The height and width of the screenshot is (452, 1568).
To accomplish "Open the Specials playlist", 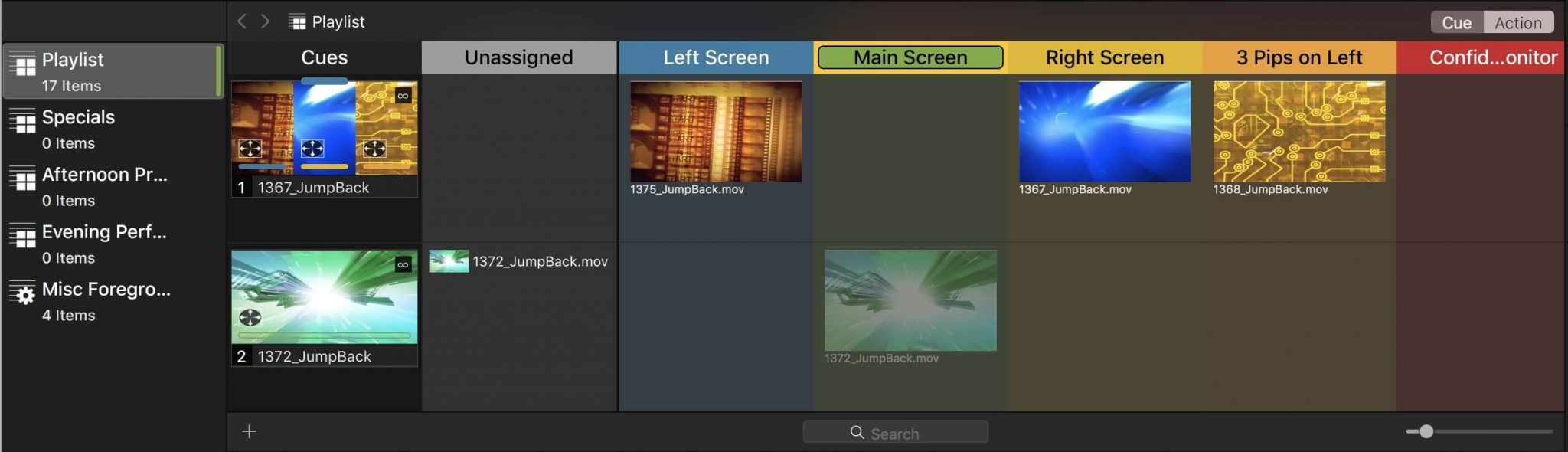I will (78, 128).
